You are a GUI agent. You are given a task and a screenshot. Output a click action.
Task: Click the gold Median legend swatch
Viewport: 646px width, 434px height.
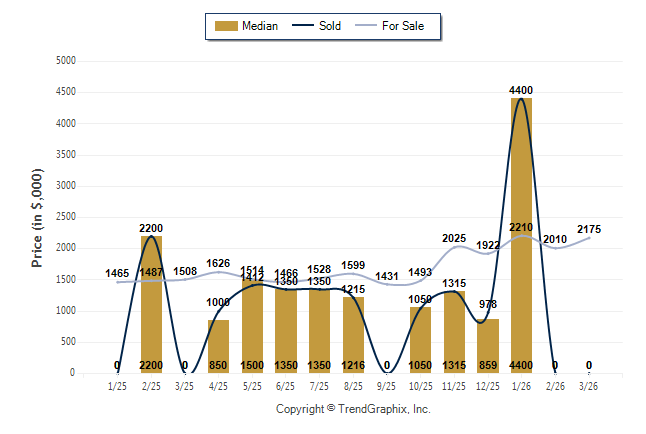coord(227,26)
